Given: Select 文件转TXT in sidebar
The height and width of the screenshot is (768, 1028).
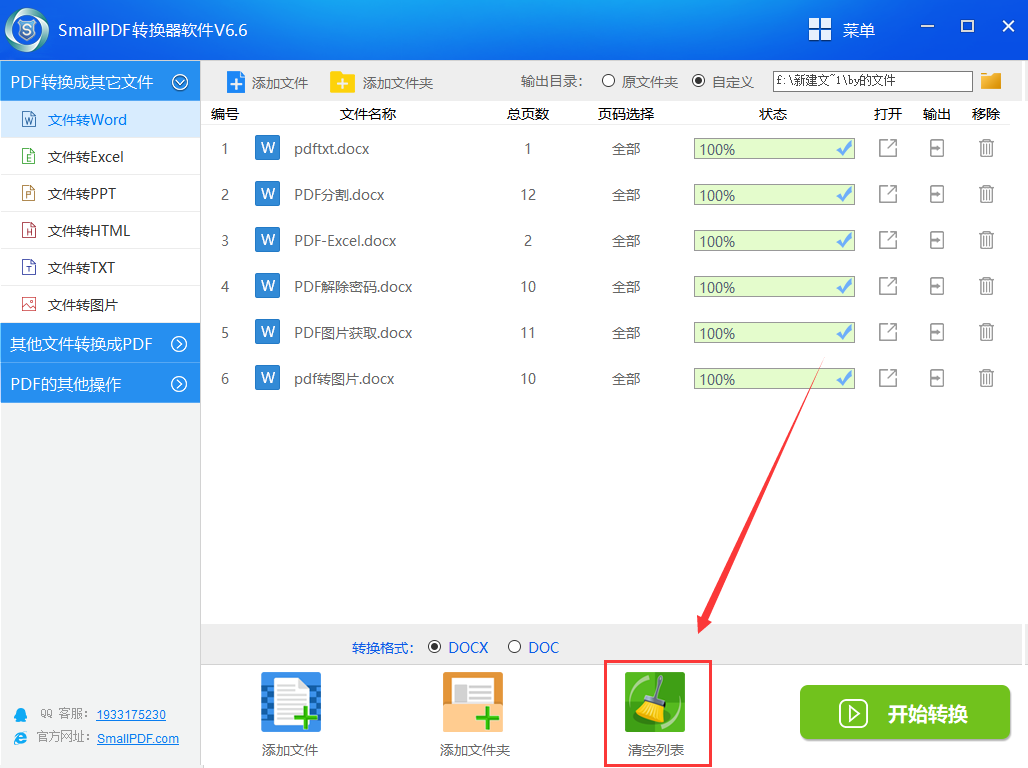Looking at the screenshot, I should coord(100,268).
